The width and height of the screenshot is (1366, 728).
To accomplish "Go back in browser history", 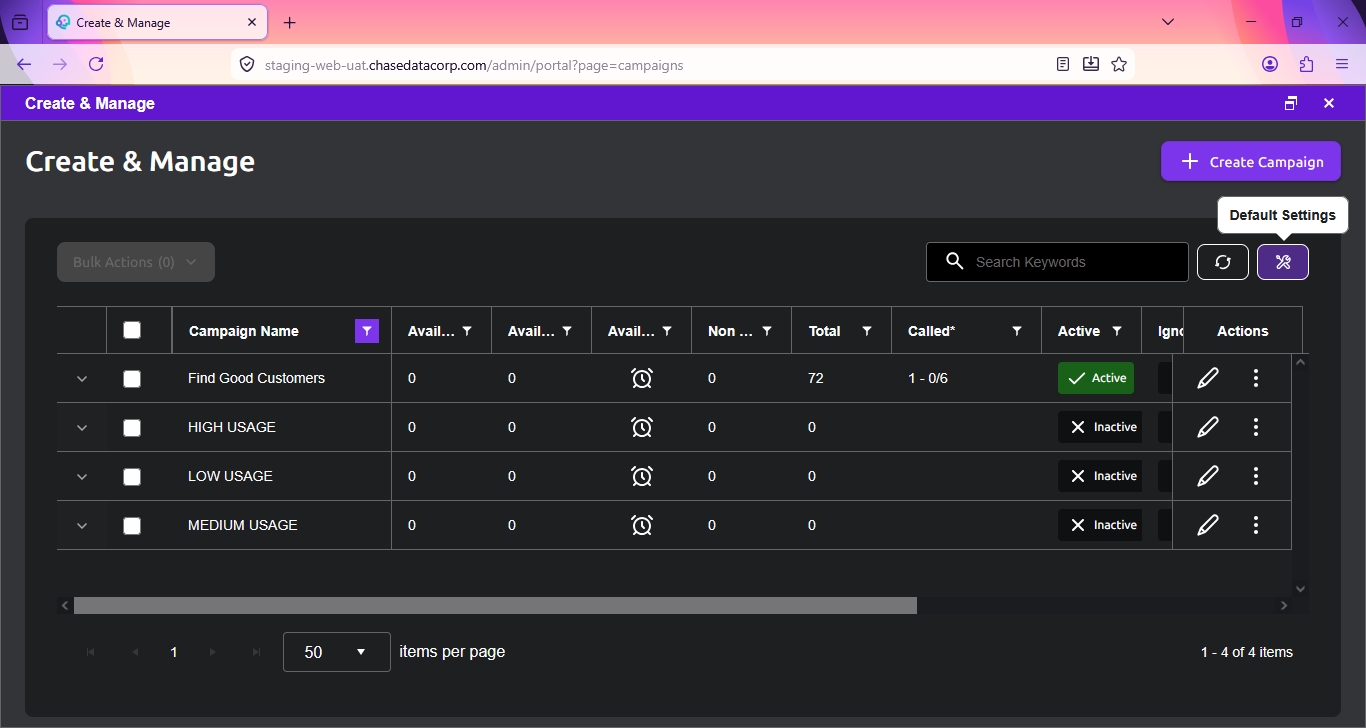I will click(24, 64).
